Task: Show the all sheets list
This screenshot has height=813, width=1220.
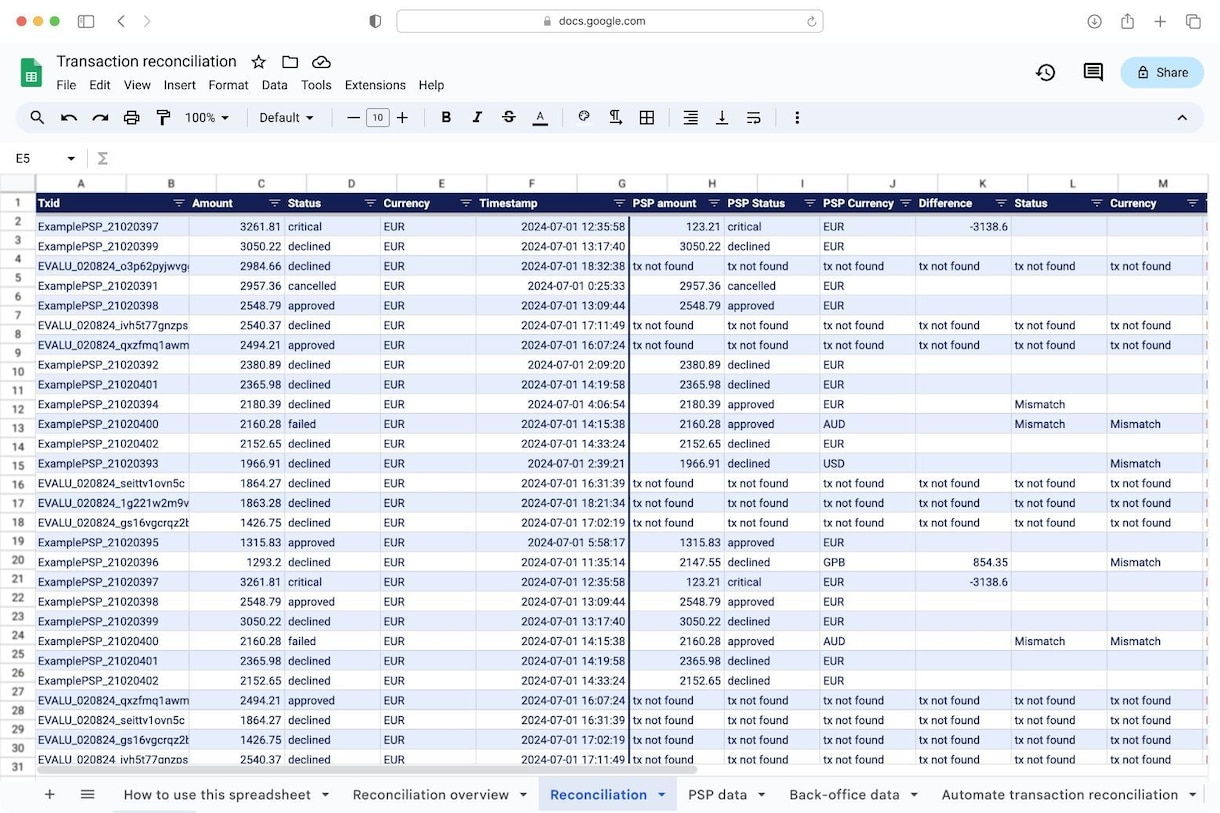Action: 87,795
